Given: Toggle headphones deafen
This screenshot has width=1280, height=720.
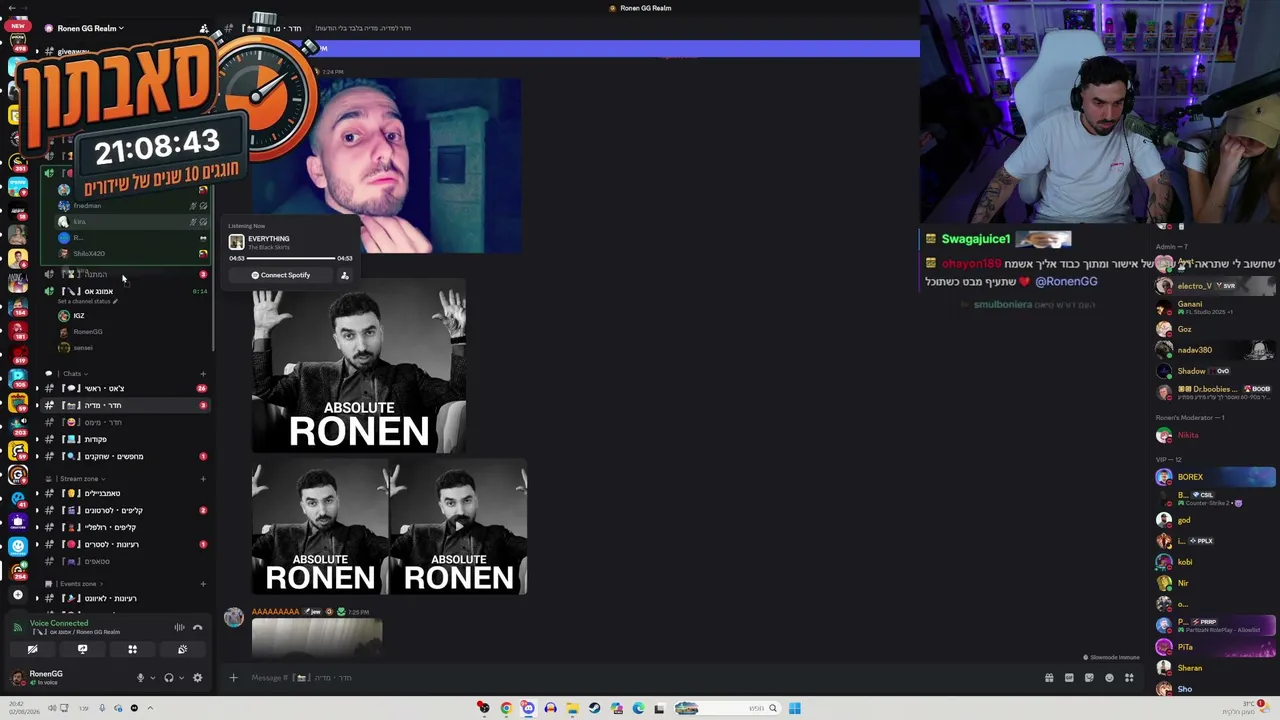Looking at the screenshot, I should (169, 678).
